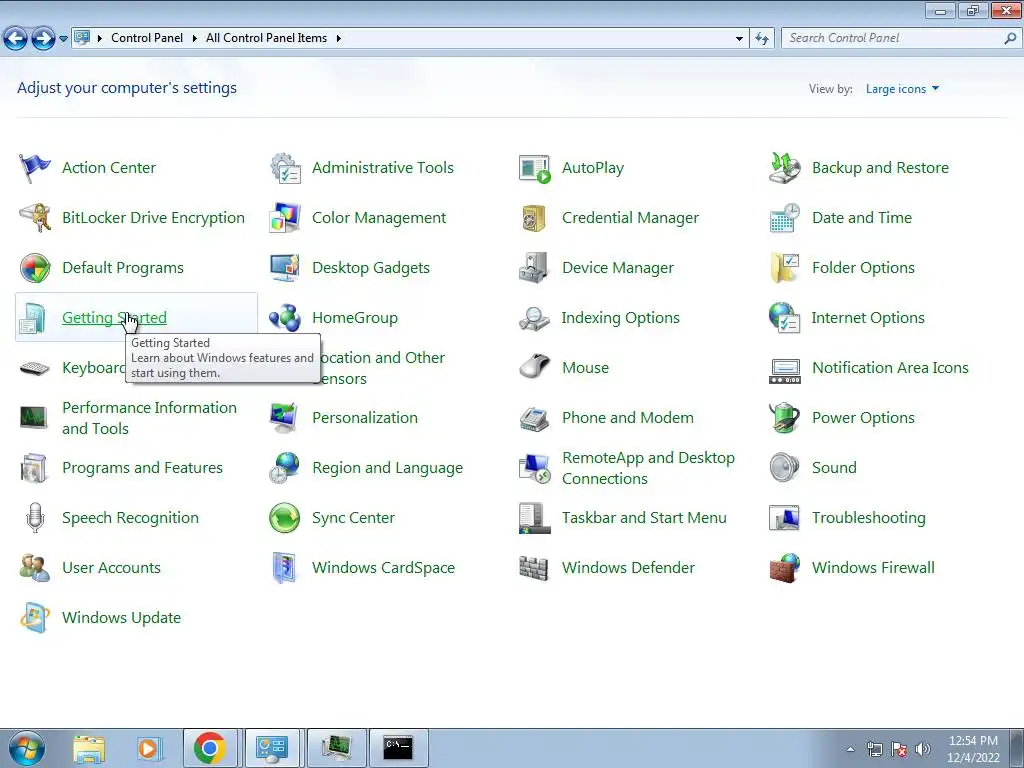The width and height of the screenshot is (1024, 768).
Task: Click the Phone and Modem icon
Action: coord(535,418)
